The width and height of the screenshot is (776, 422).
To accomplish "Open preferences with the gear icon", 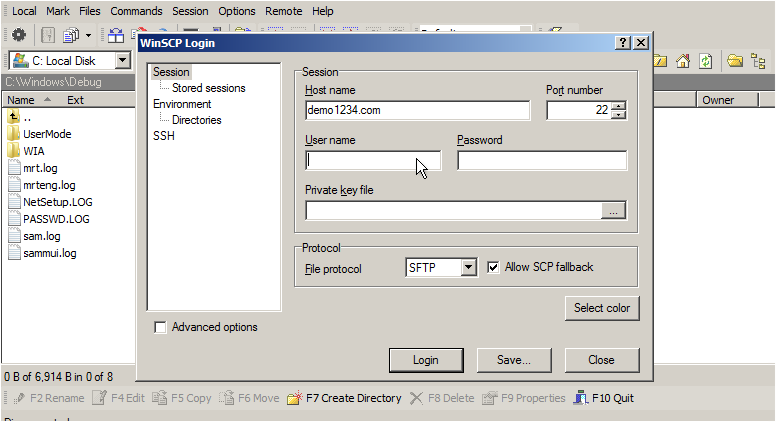I will (19, 35).
